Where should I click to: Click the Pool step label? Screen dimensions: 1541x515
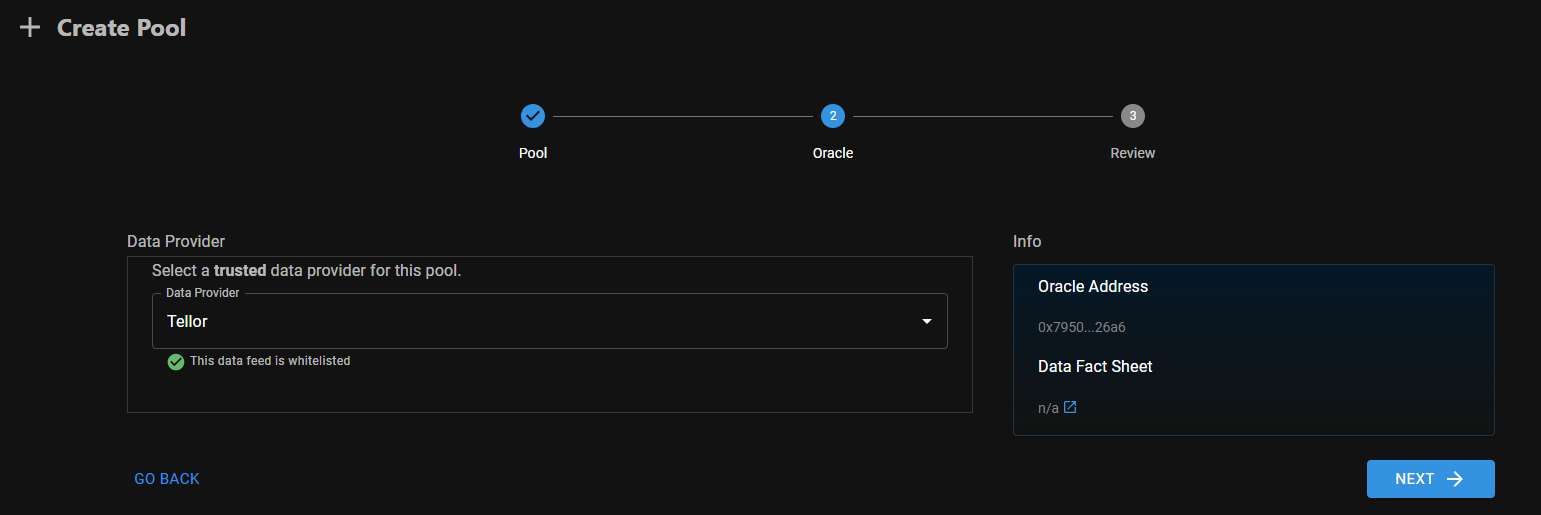(x=533, y=153)
